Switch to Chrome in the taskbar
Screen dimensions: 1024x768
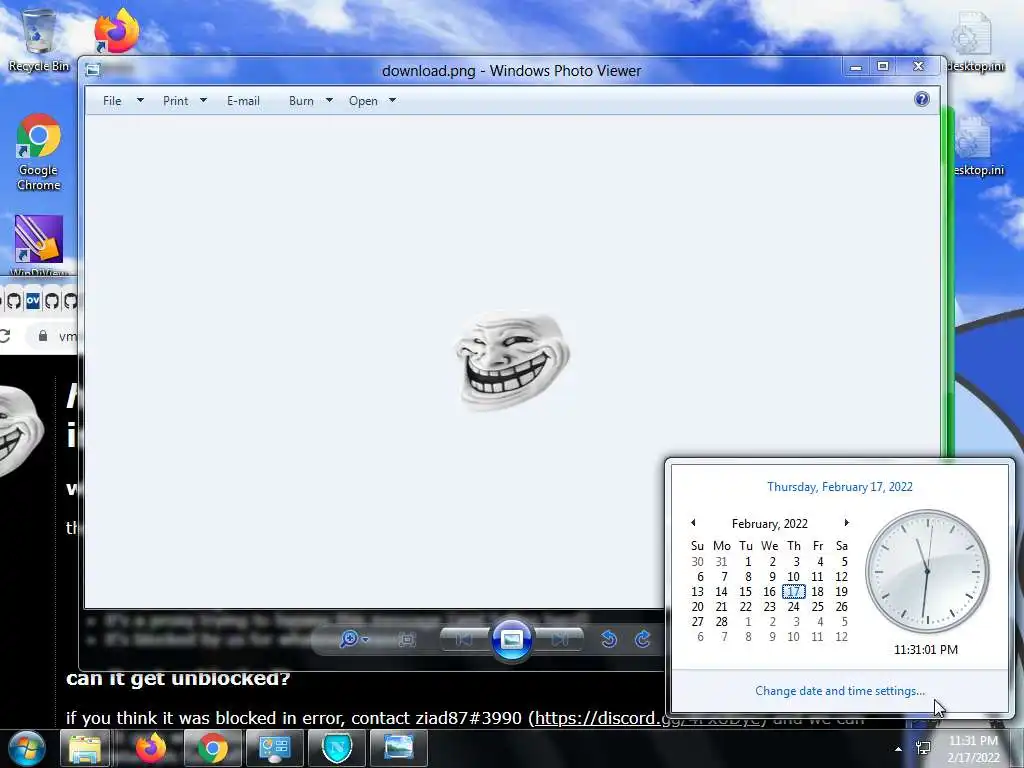213,748
